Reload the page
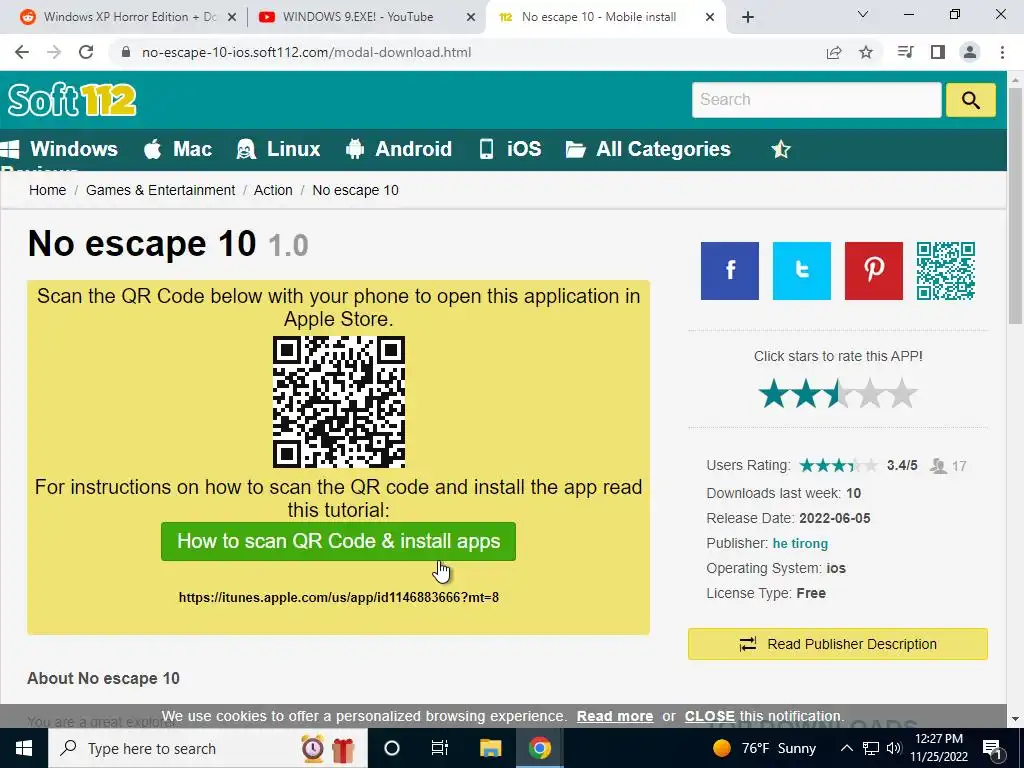Screen dimensions: 1024x768 [86, 52]
